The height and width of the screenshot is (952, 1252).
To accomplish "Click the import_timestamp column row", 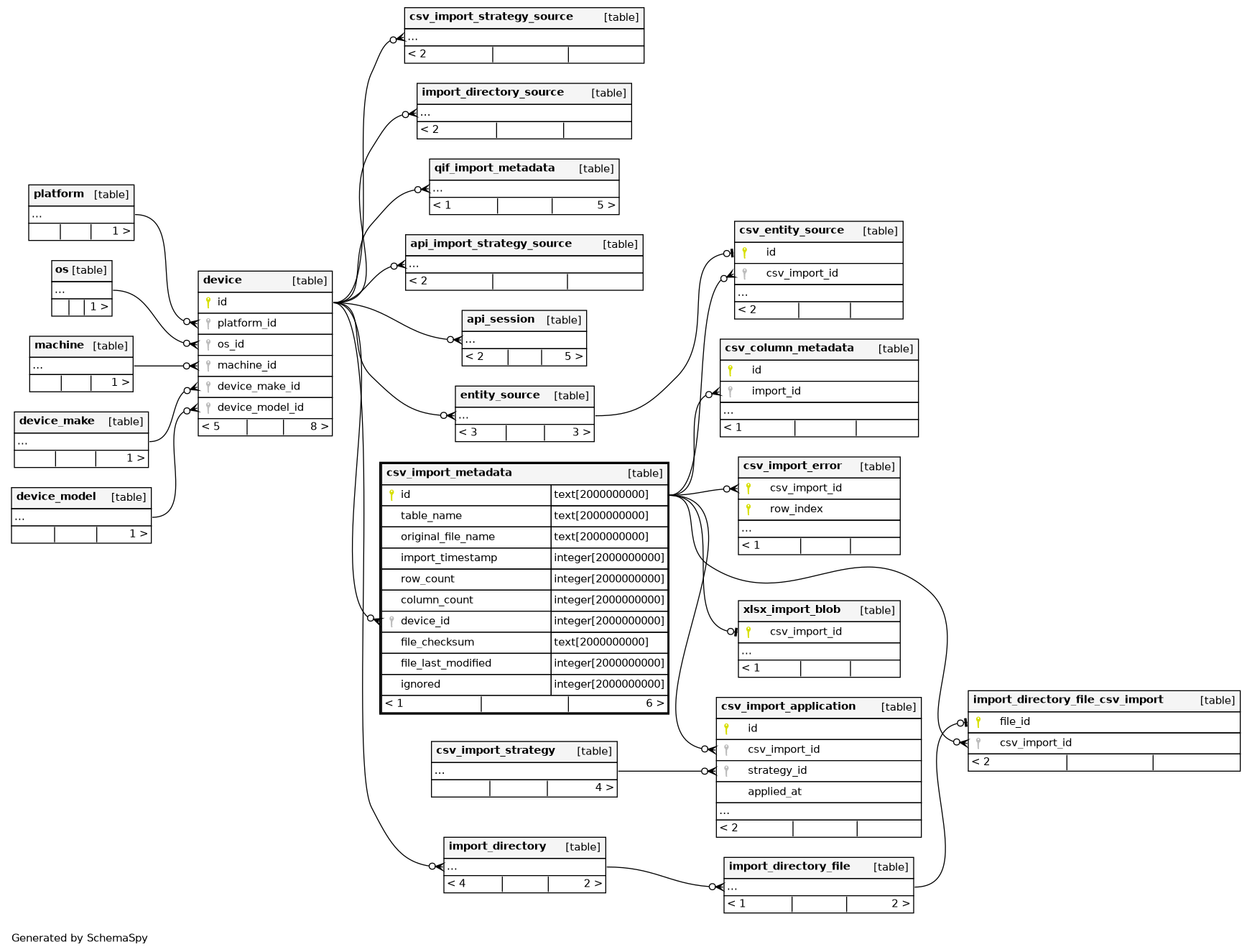I will coord(524,558).
